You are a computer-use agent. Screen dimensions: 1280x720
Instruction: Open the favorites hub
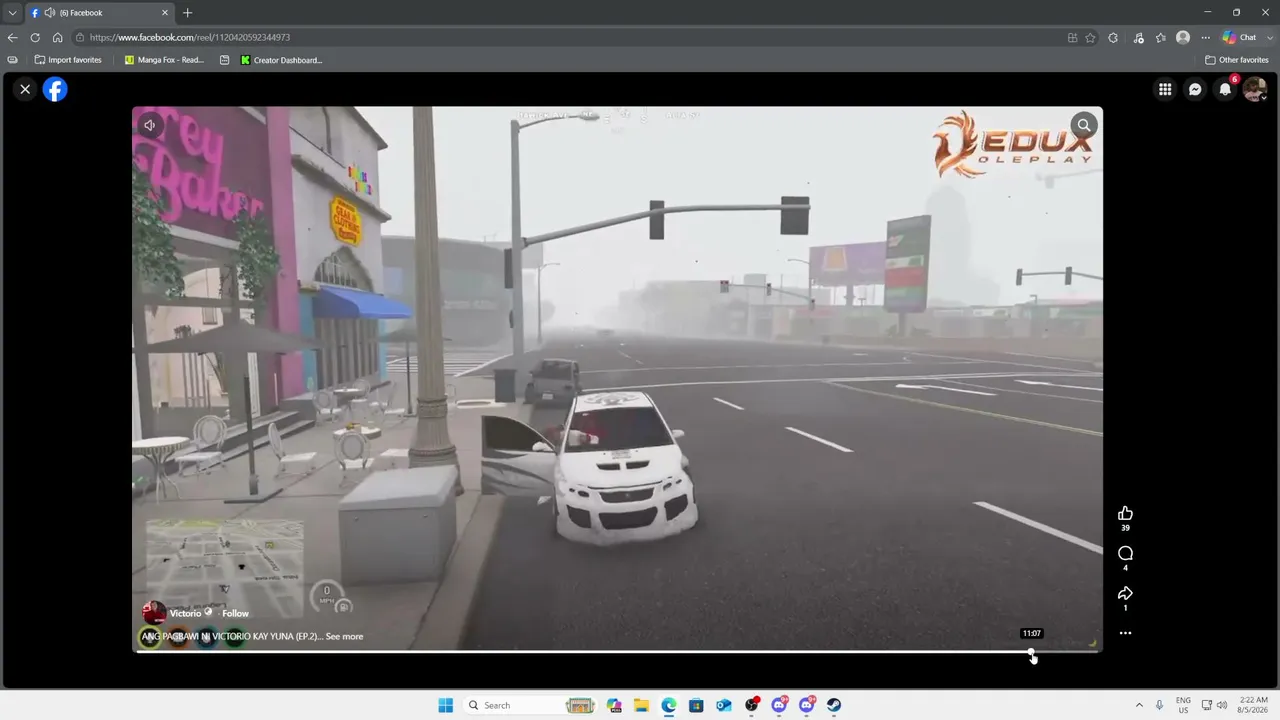point(1160,37)
